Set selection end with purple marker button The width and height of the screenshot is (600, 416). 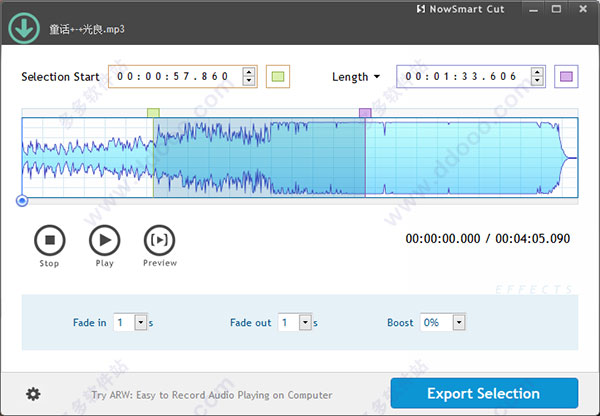(x=566, y=77)
